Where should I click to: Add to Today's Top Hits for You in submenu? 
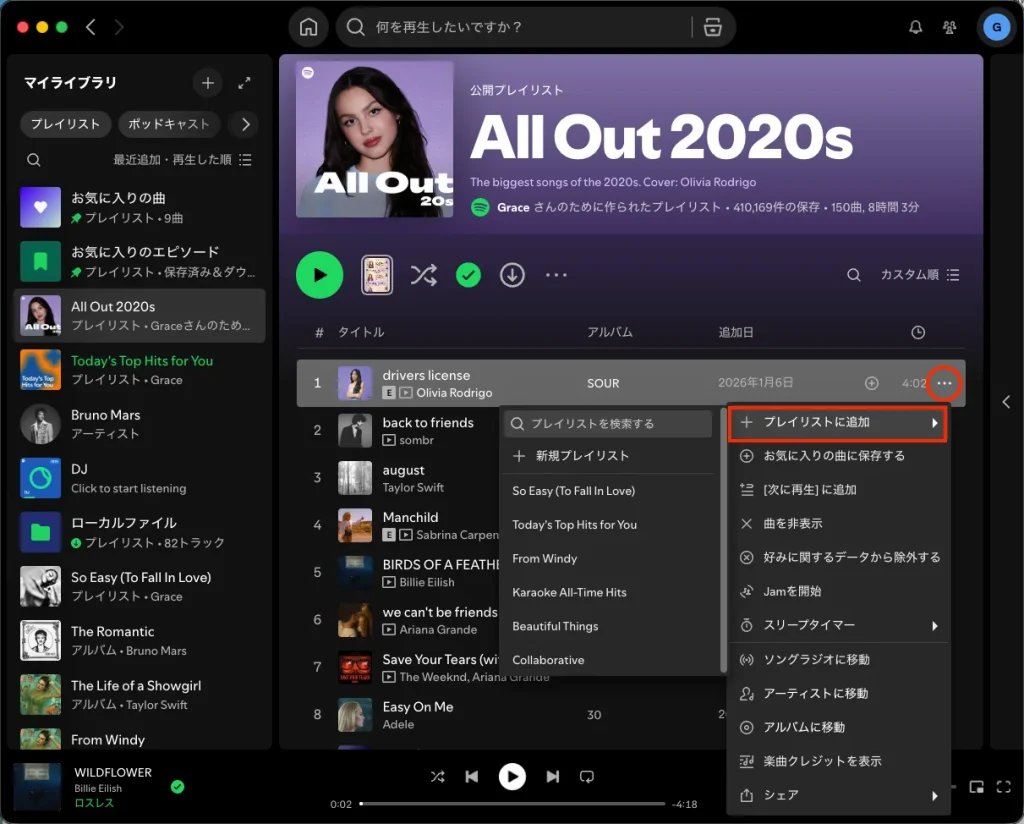point(608,525)
